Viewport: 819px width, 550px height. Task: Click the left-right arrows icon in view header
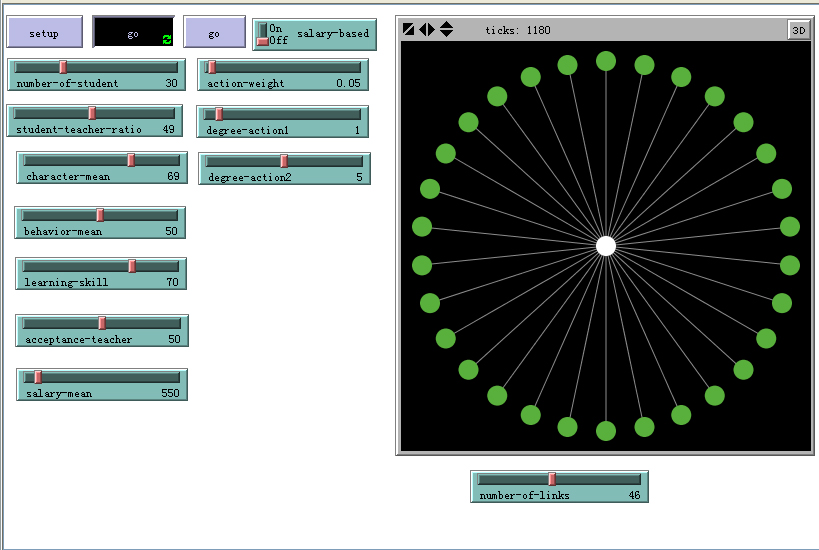[x=427, y=30]
